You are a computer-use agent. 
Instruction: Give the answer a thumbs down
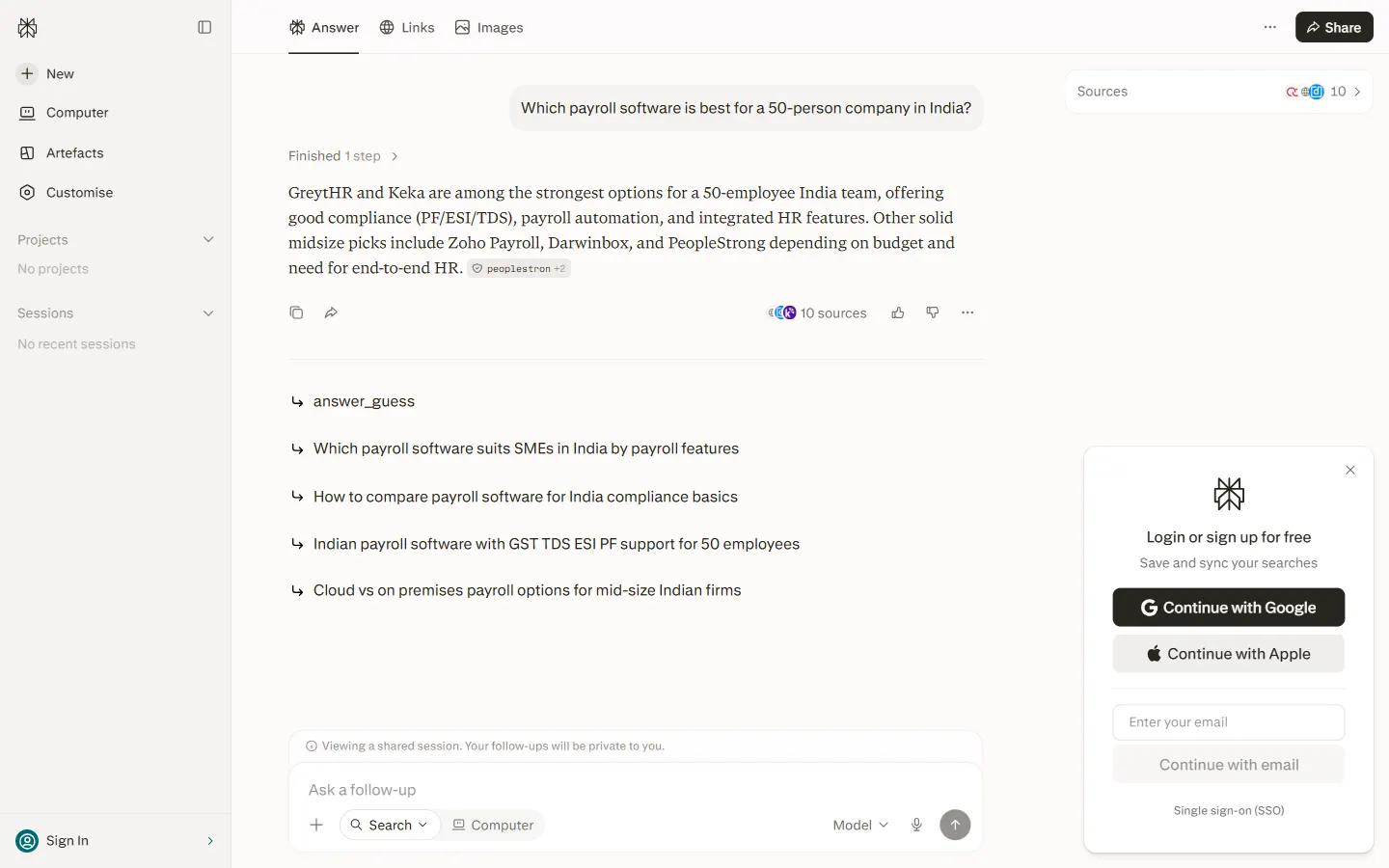[x=933, y=312]
